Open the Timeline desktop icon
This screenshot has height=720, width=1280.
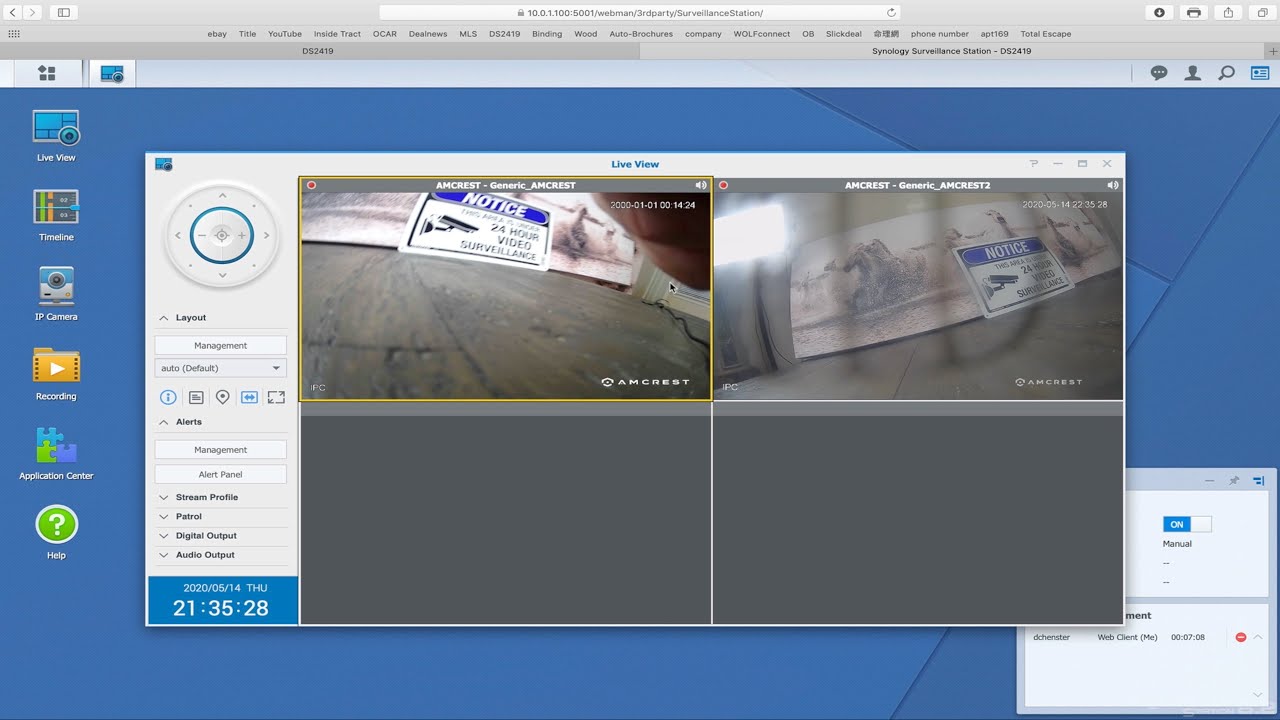[x=56, y=215]
